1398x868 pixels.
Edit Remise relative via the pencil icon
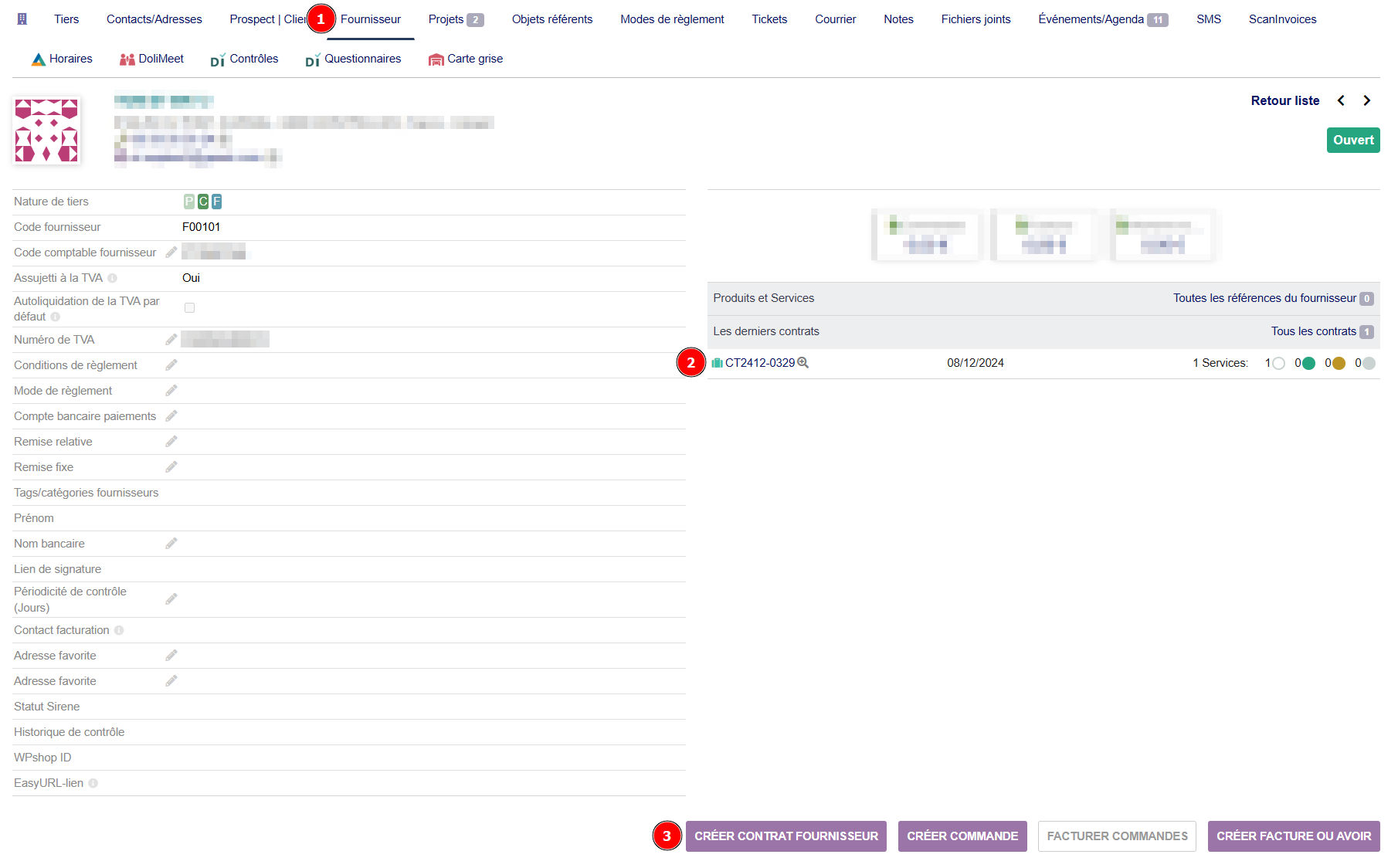(x=171, y=442)
